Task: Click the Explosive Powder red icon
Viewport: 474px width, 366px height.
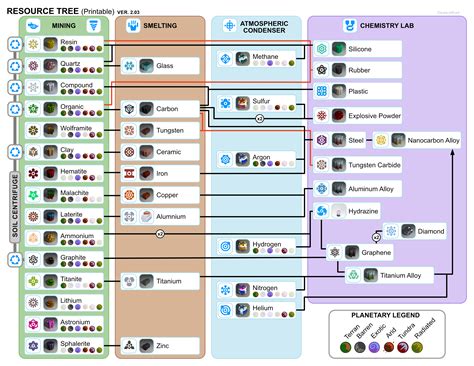Action: [x=339, y=116]
